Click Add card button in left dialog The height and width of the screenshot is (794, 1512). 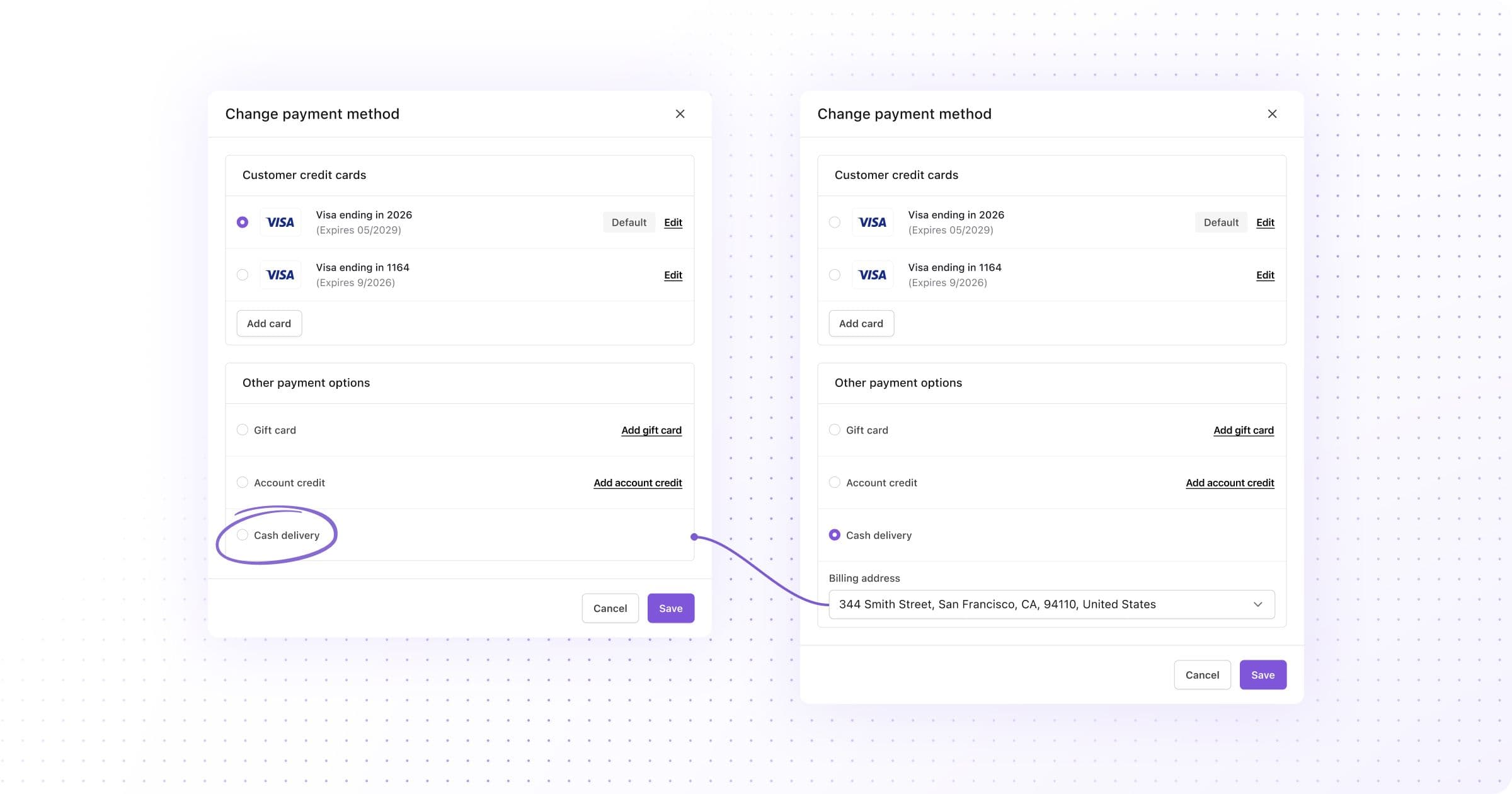[x=269, y=323]
